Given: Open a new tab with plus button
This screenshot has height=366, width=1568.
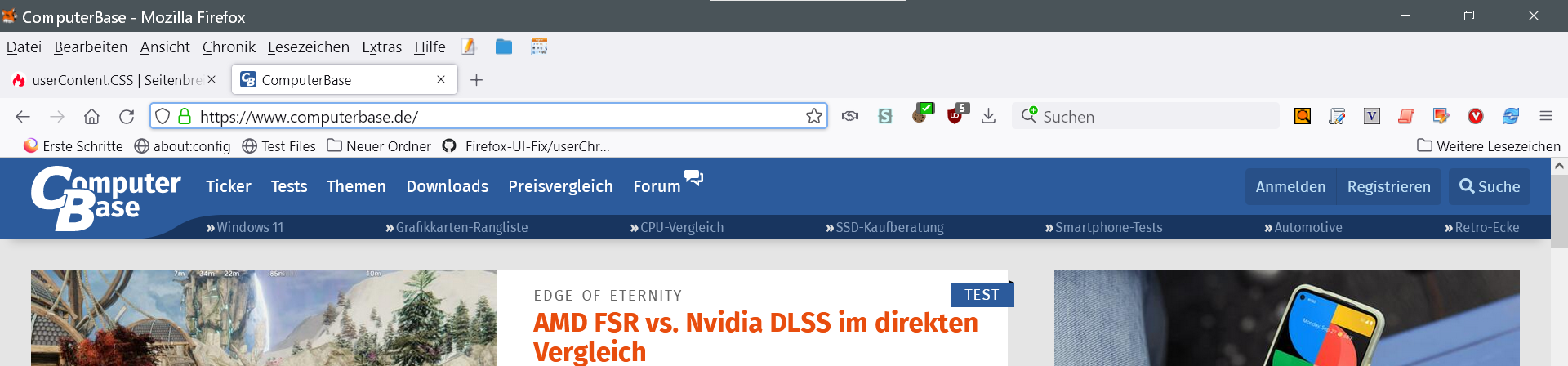Looking at the screenshot, I should click(x=477, y=79).
